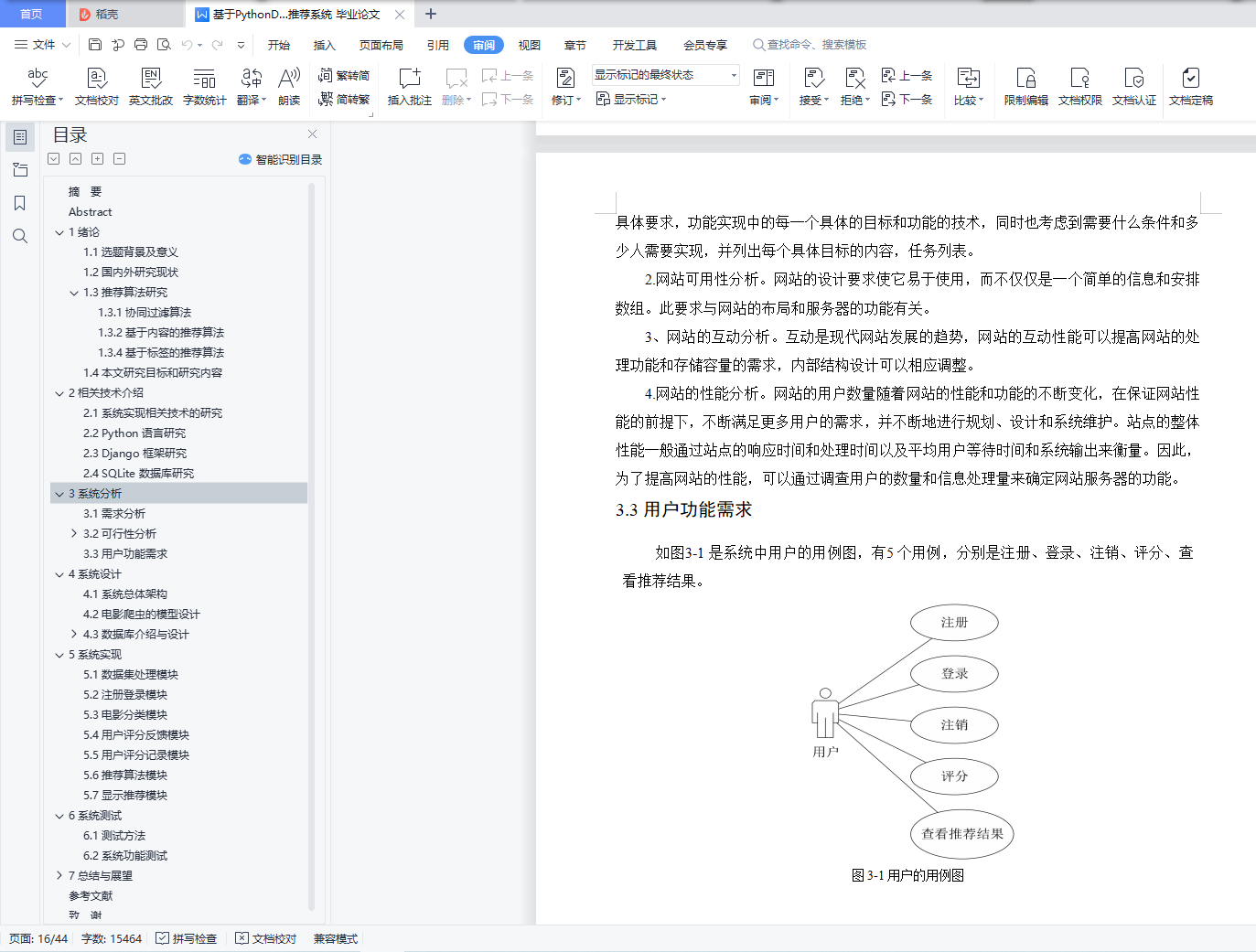Toggle 文档校对 in status bar
1256x952 pixels.
coord(266,938)
